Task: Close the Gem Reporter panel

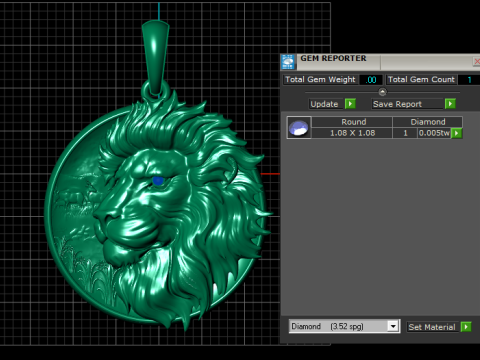Action: tap(476, 61)
